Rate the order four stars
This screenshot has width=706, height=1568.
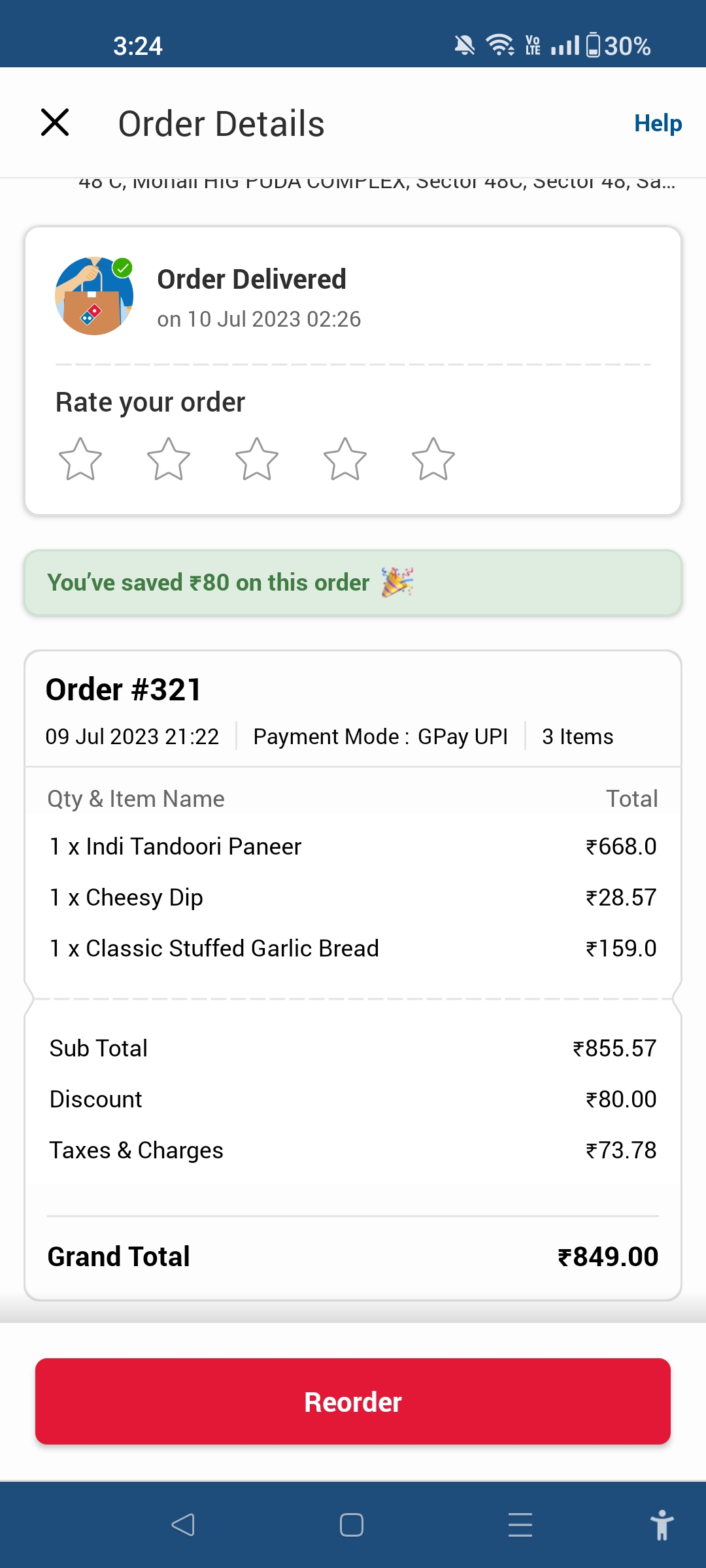[345, 459]
